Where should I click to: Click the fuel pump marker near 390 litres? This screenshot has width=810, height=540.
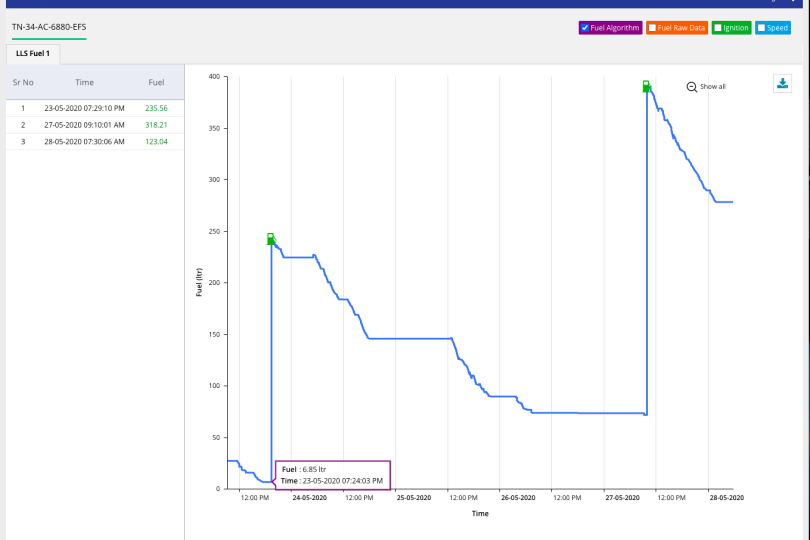click(x=646, y=86)
